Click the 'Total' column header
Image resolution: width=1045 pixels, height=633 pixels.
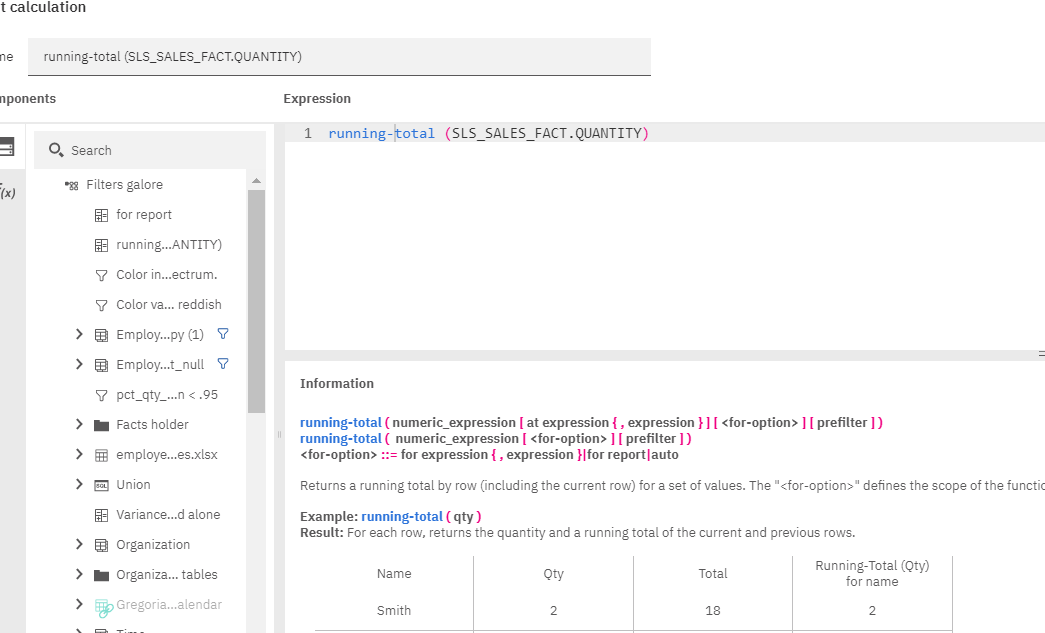pyautogui.click(x=712, y=574)
